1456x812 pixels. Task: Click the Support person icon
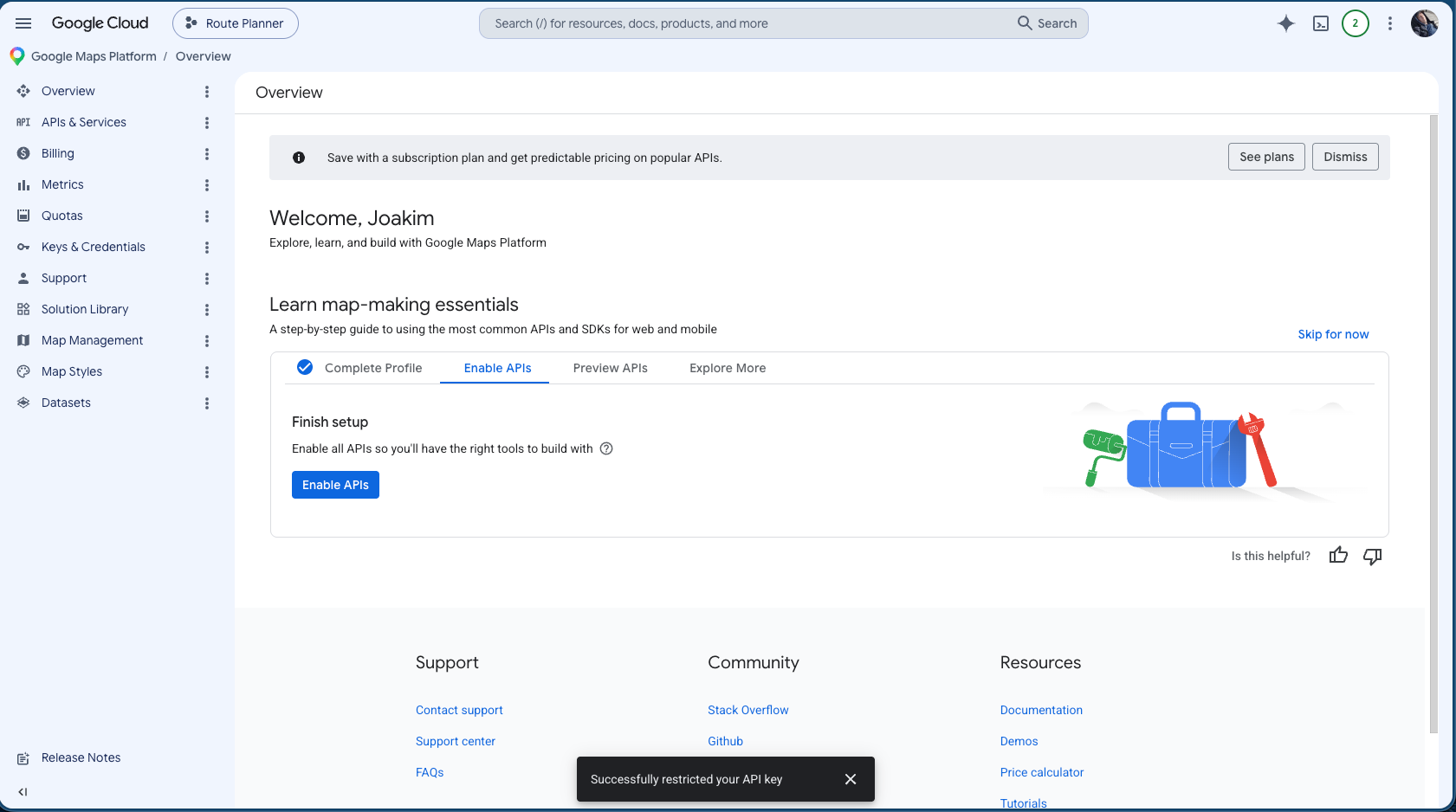[23, 278]
